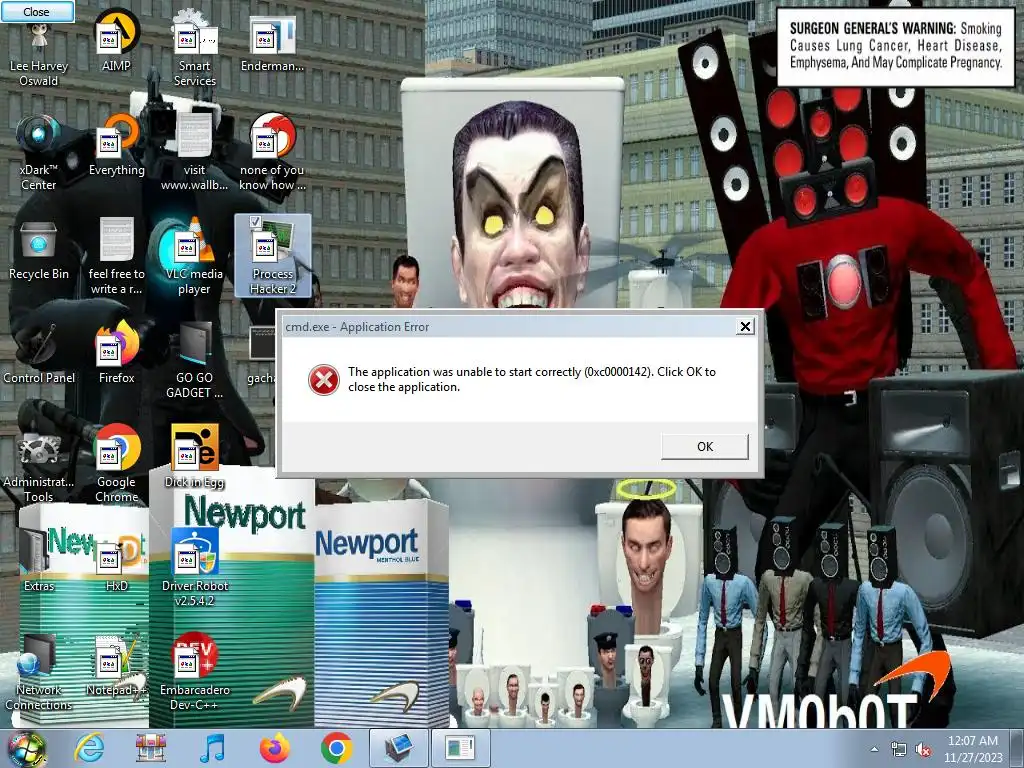
Task: Click the red error icon in the dialog
Action: (x=324, y=379)
